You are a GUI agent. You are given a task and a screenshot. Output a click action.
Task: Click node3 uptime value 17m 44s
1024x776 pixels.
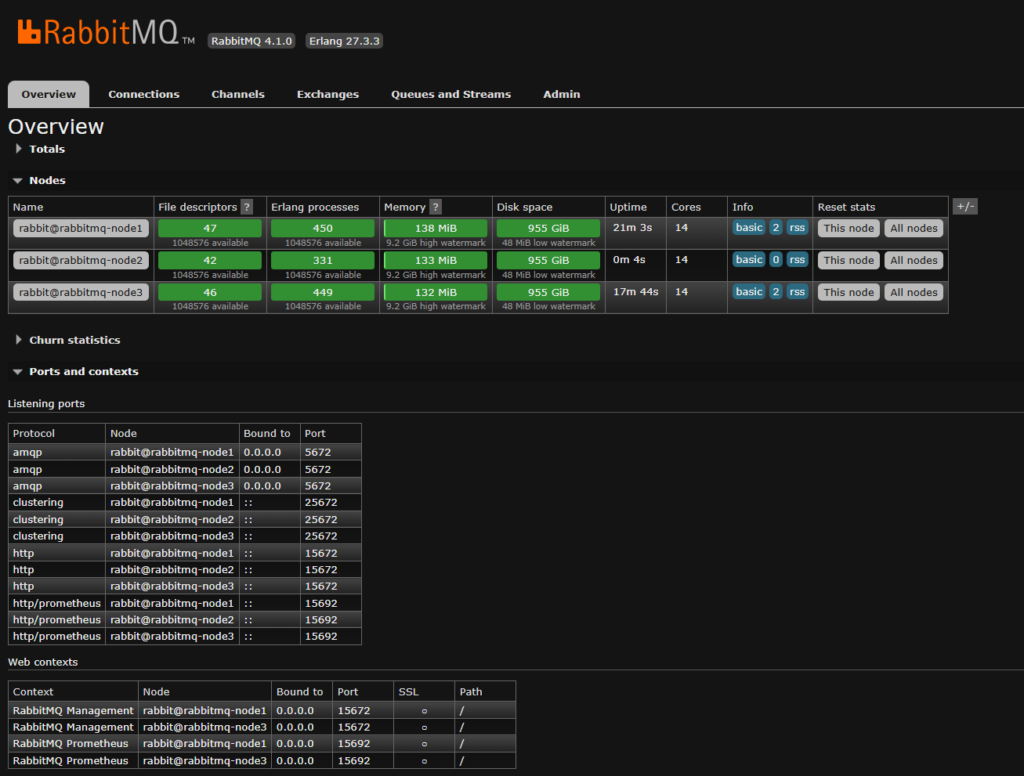click(635, 291)
